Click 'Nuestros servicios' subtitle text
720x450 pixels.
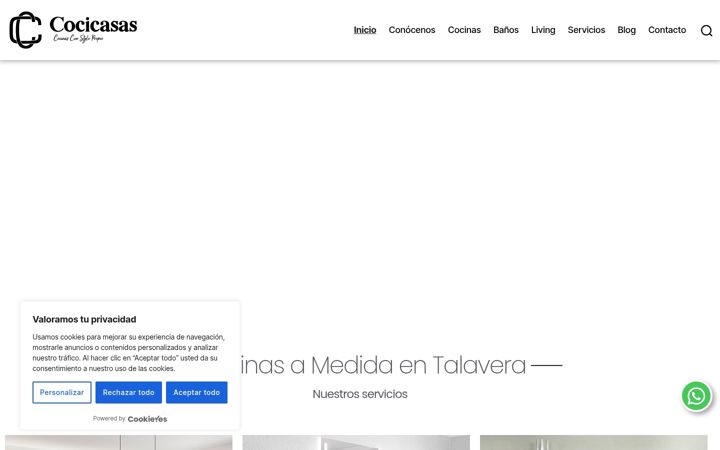[360, 394]
